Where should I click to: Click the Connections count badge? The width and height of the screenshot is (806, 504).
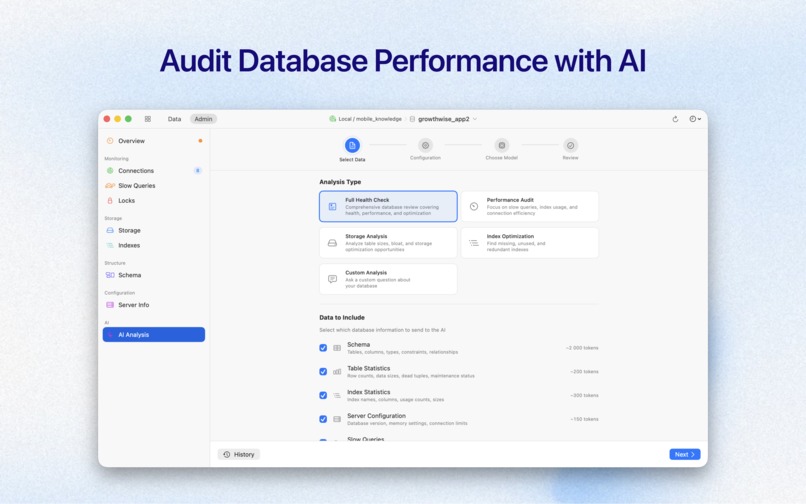click(x=197, y=171)
